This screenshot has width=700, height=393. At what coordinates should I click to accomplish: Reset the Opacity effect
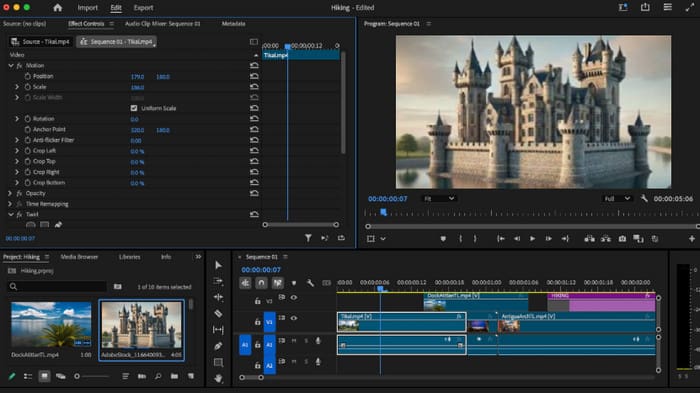[x=254, y=193]
